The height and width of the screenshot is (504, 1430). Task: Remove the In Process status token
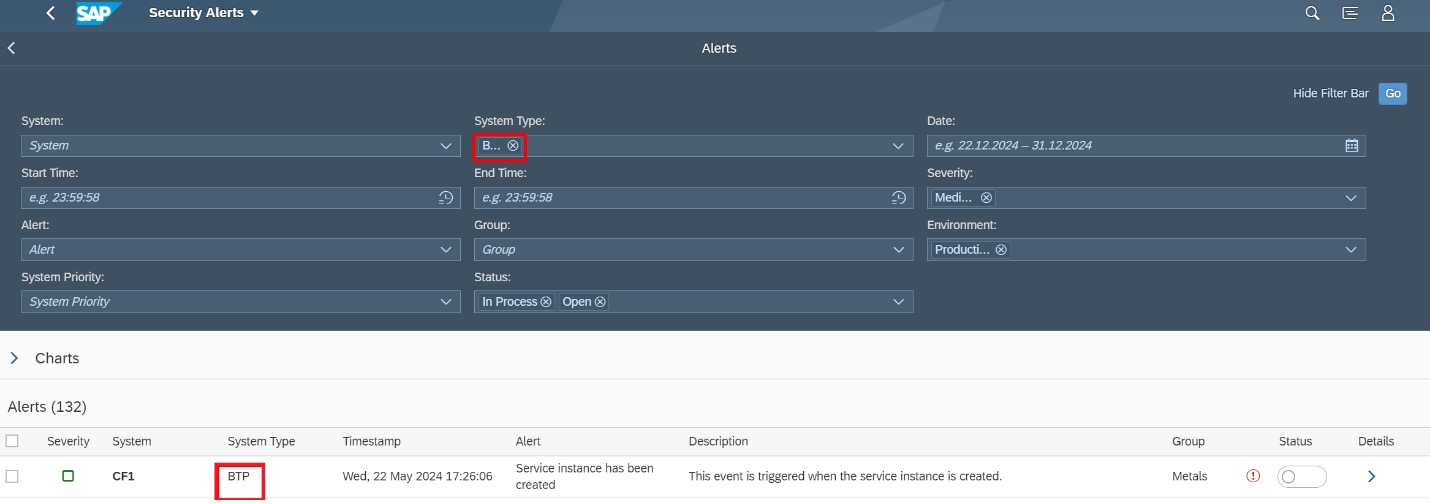546,302
